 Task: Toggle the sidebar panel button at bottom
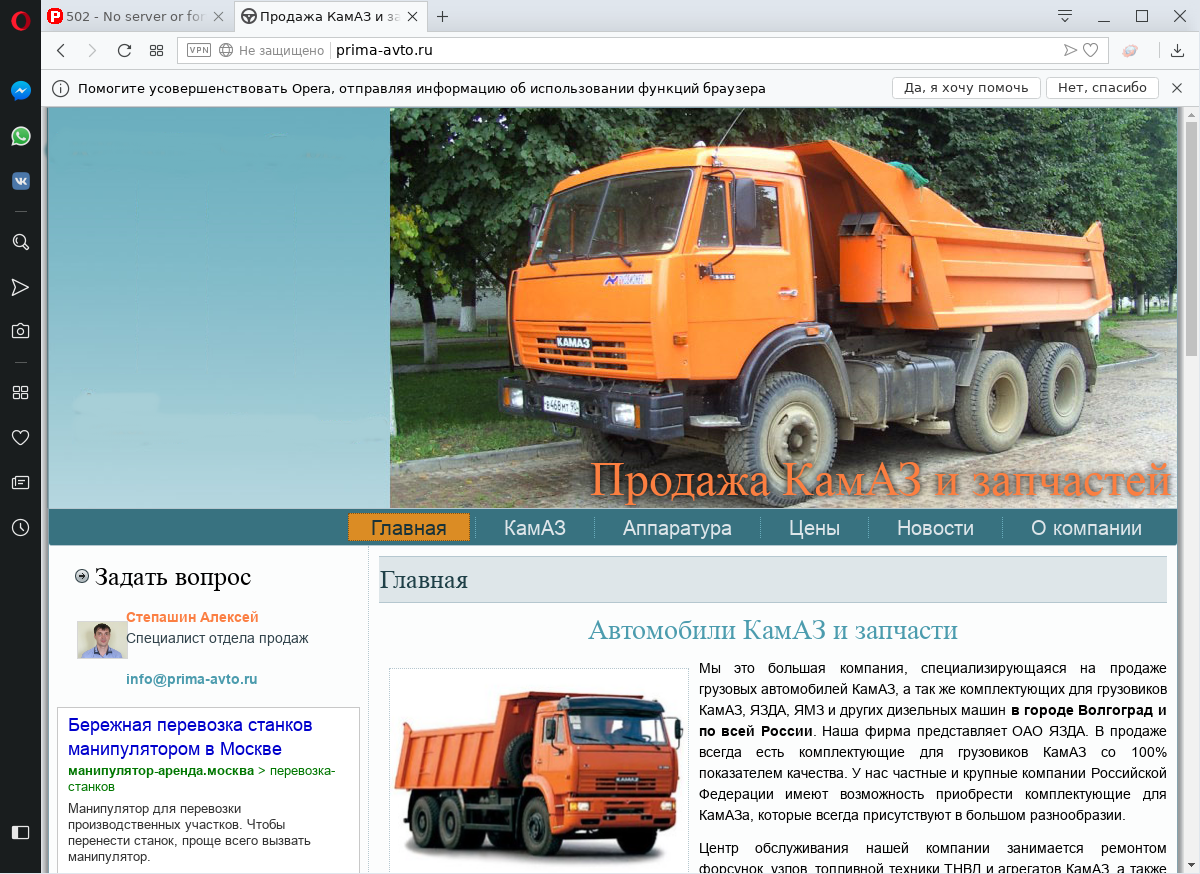tap(20, 832)
